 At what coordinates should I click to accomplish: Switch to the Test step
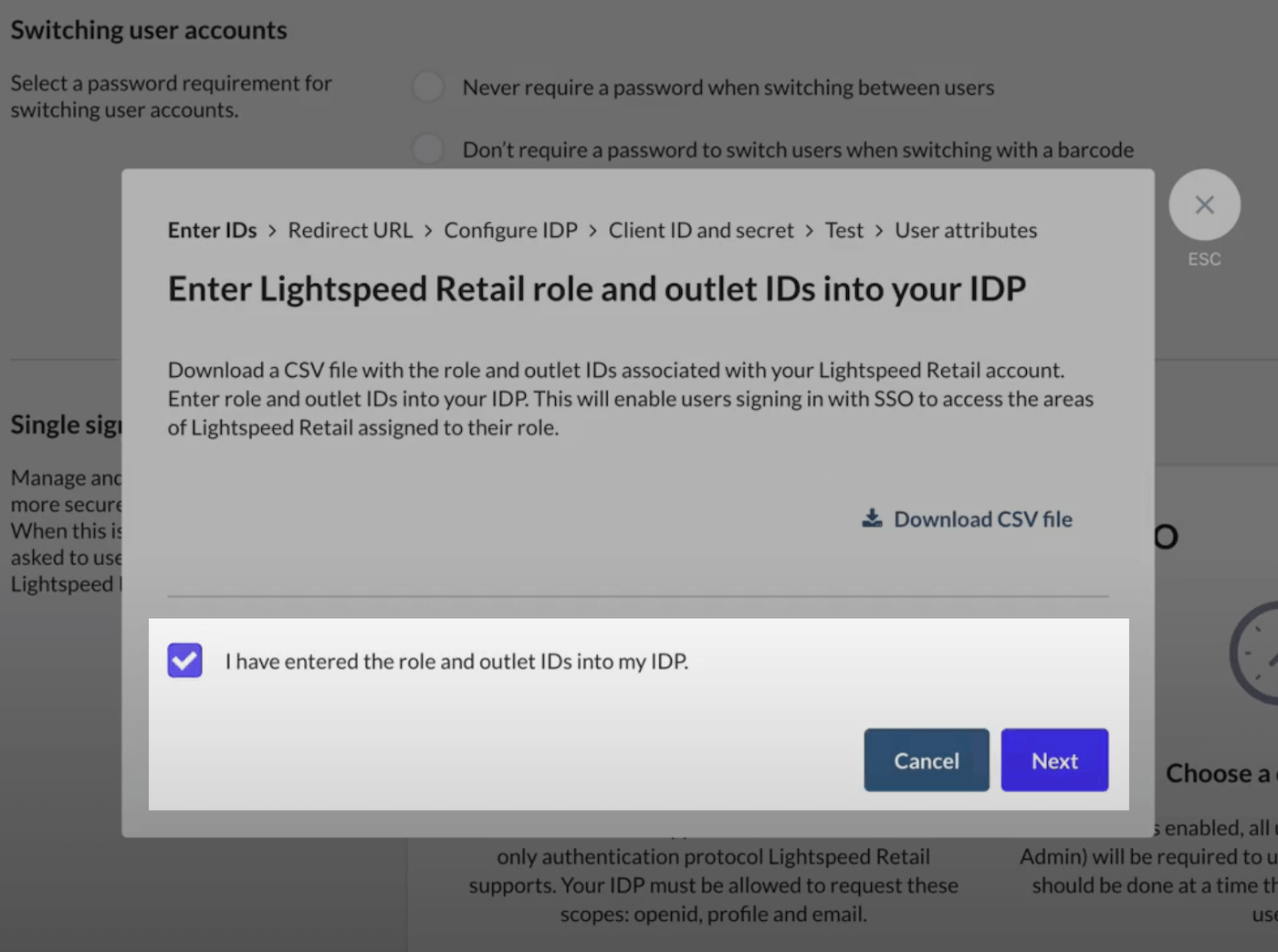tap(843, 231)
